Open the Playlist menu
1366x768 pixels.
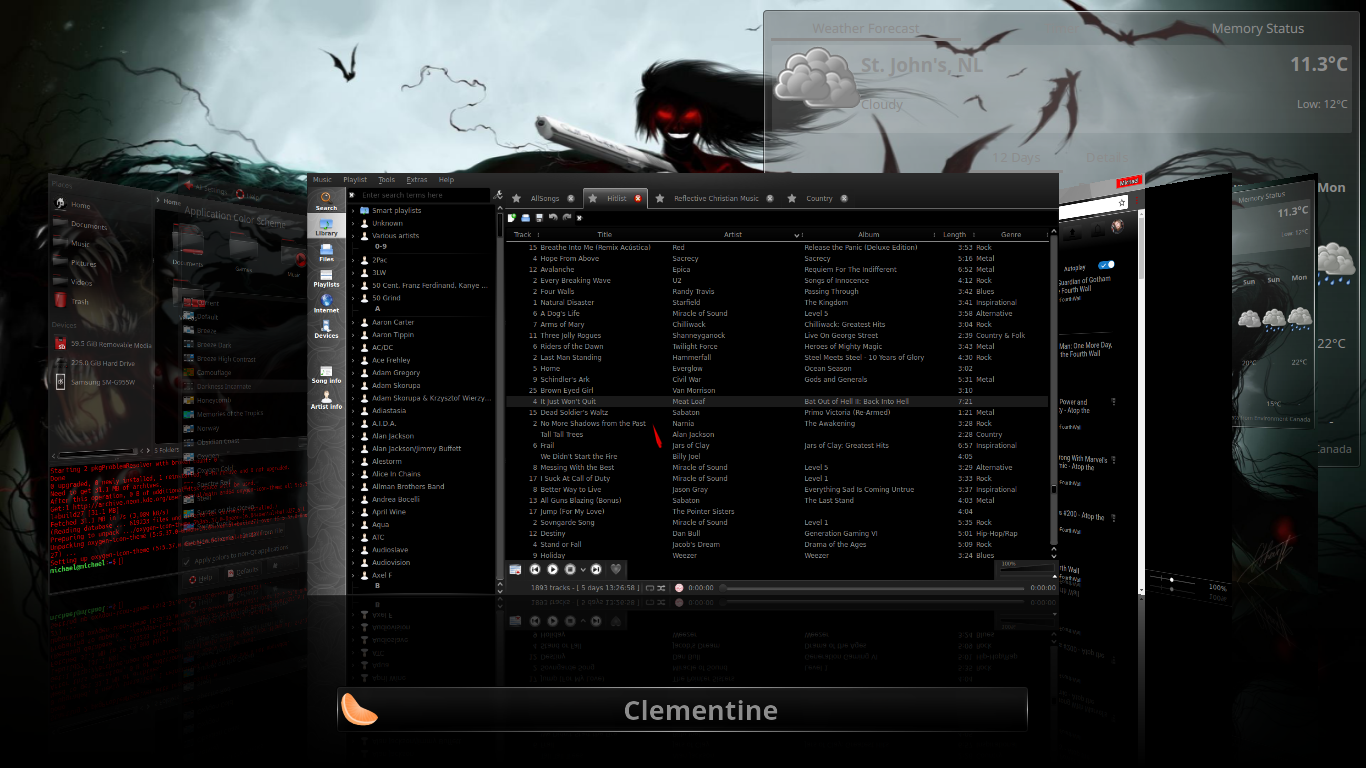[x=355, y=180]
